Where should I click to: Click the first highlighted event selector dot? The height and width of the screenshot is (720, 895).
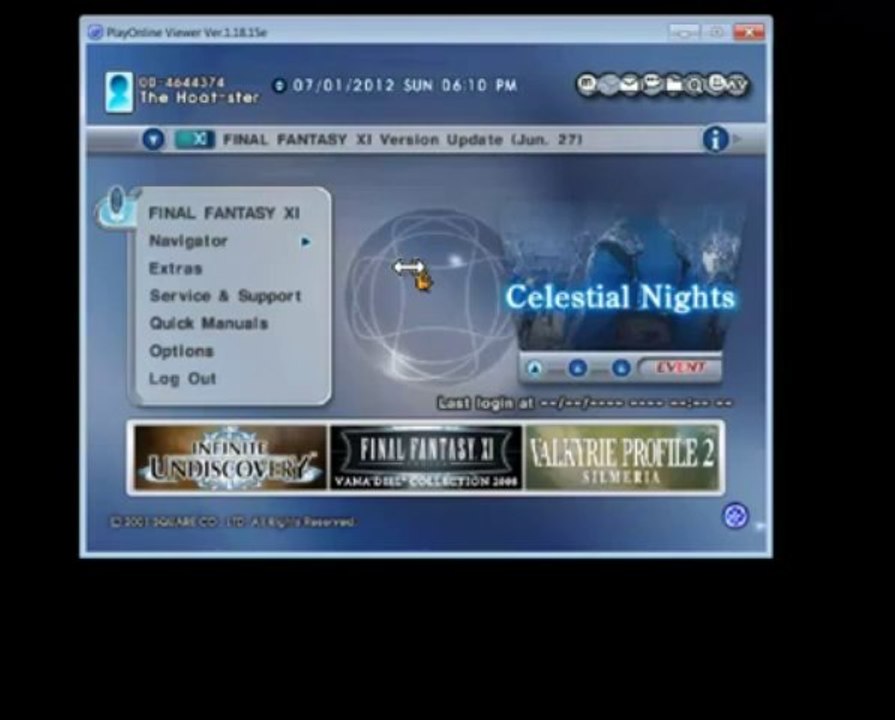coord(534,368)
